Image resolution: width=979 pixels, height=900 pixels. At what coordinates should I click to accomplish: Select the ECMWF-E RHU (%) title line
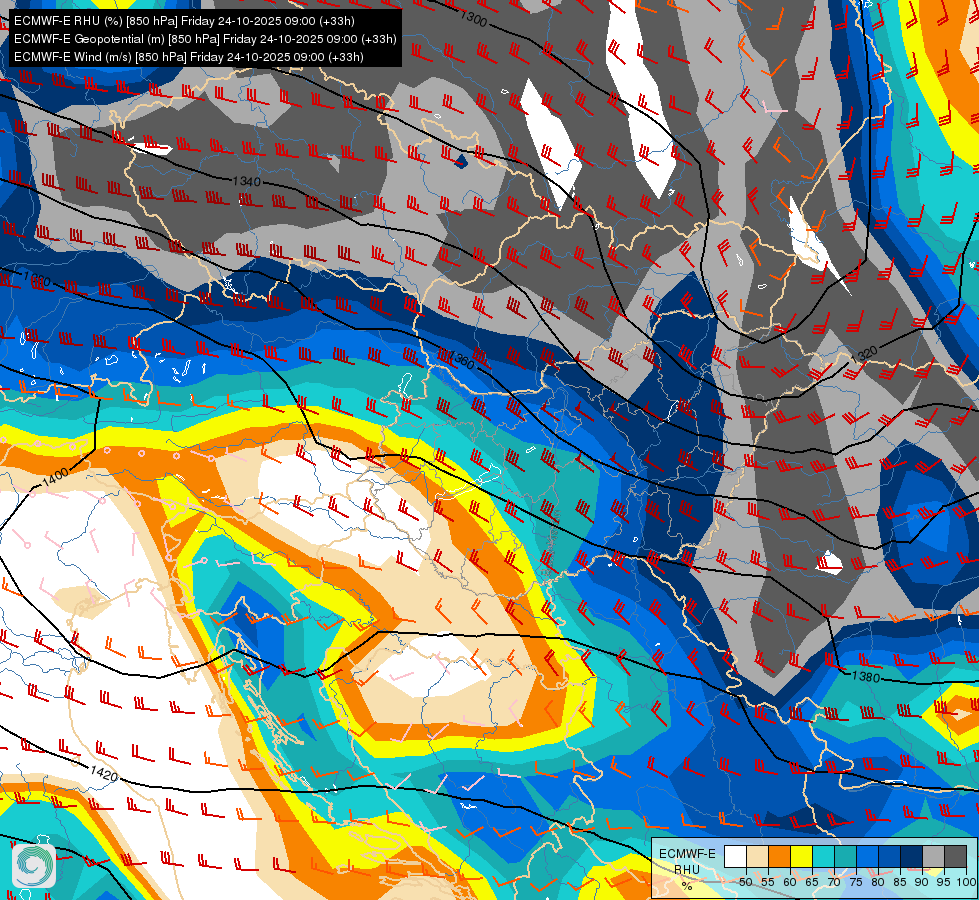(x=184, y=21)
